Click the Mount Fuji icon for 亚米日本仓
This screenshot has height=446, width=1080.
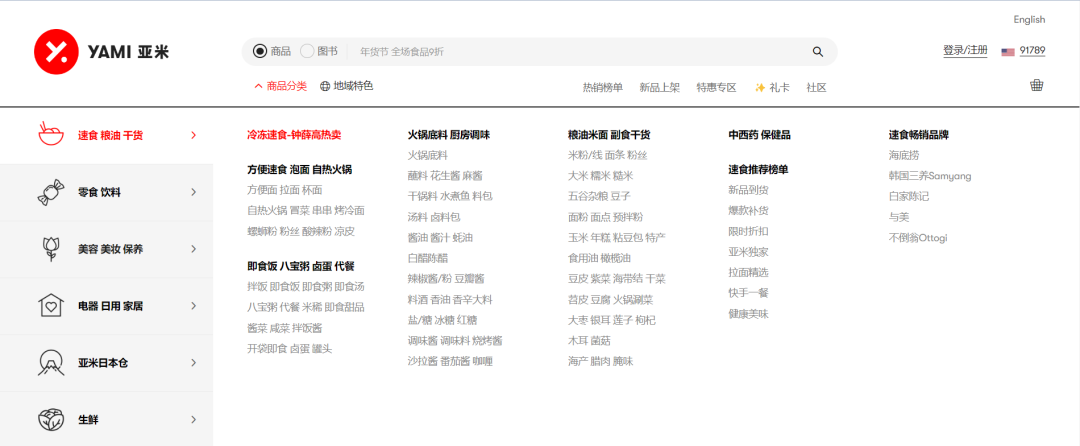click(x=50, y=362)
